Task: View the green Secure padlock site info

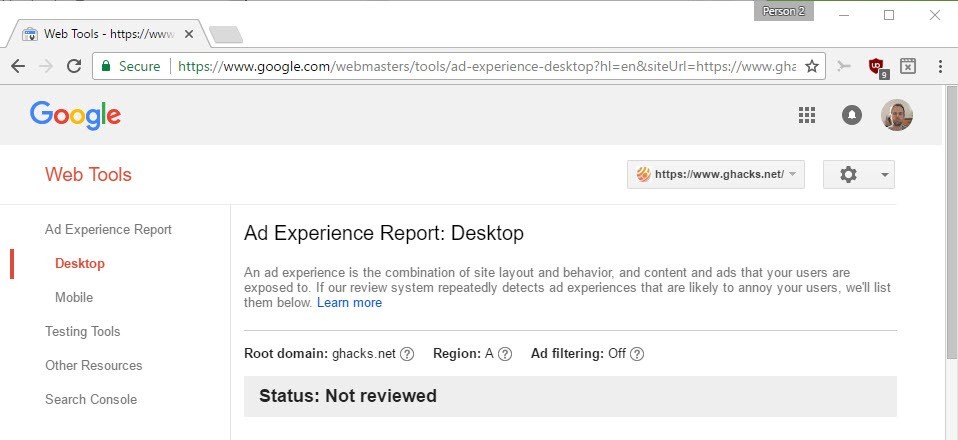Action: [131, 66]
